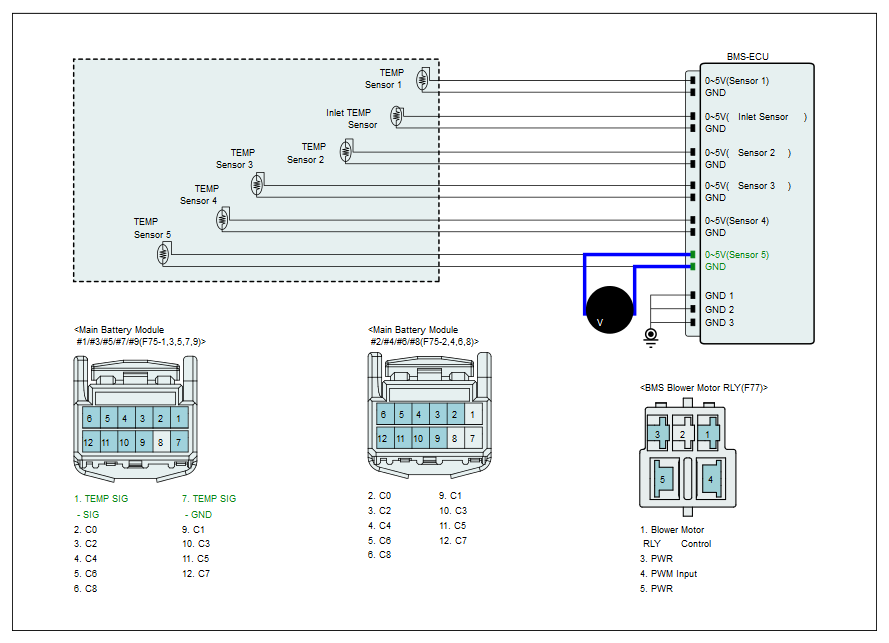Click the green 0~5V(Sensor 5) label
This screenshot has height=643, width=889.
click(x=736, y=255)
